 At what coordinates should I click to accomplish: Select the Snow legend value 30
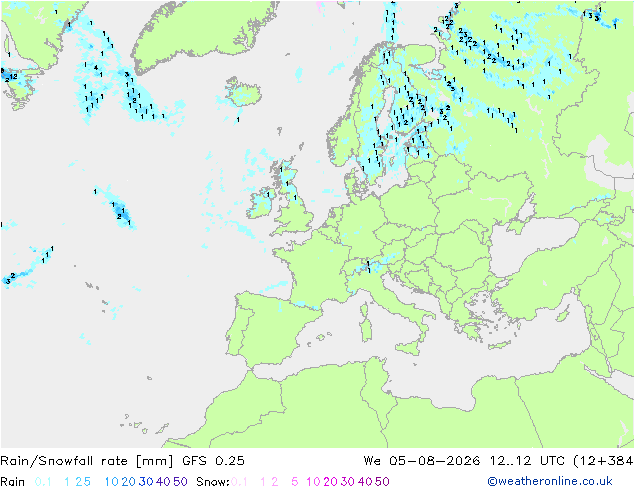(x=348, y=482)
